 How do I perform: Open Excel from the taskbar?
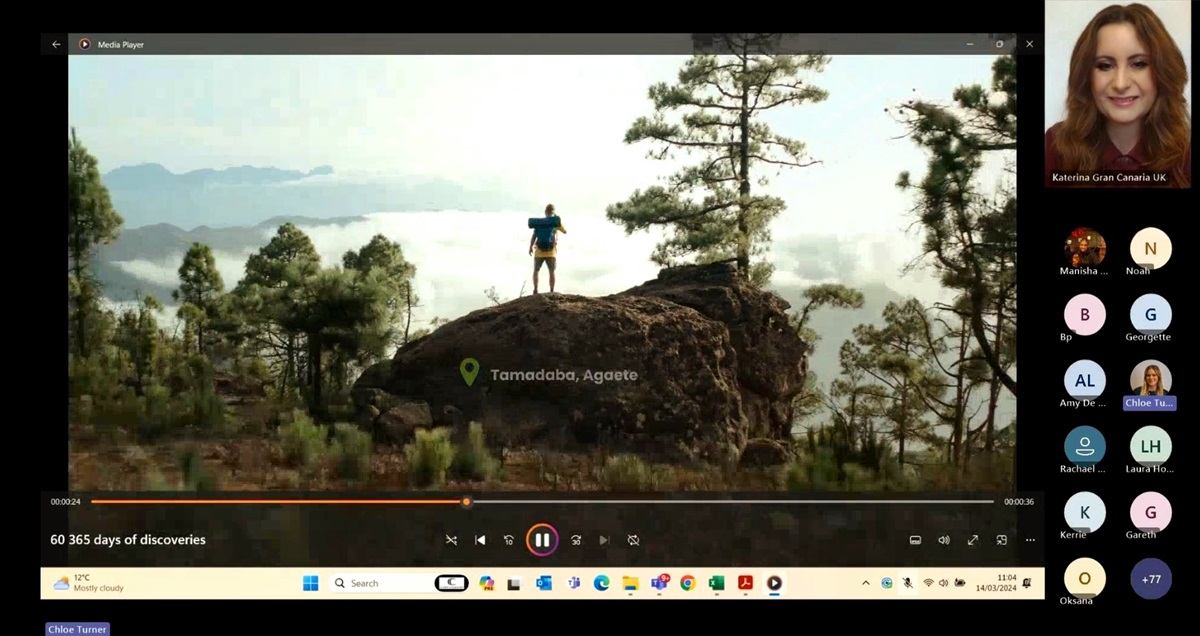[x=716, y=583]
